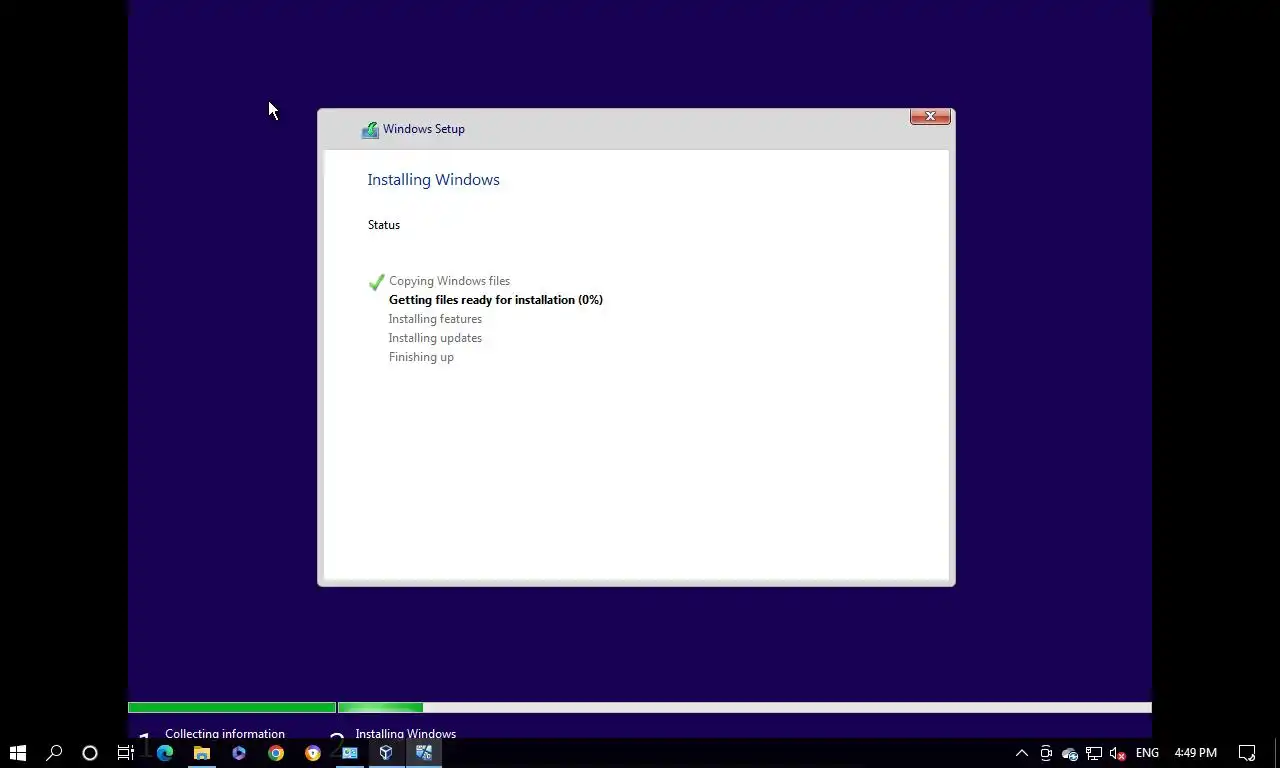Viewport: 1280px width, 768px height.
Task: Click the Installing updates step
Action: pyautogui.click(x=435, y=338)
